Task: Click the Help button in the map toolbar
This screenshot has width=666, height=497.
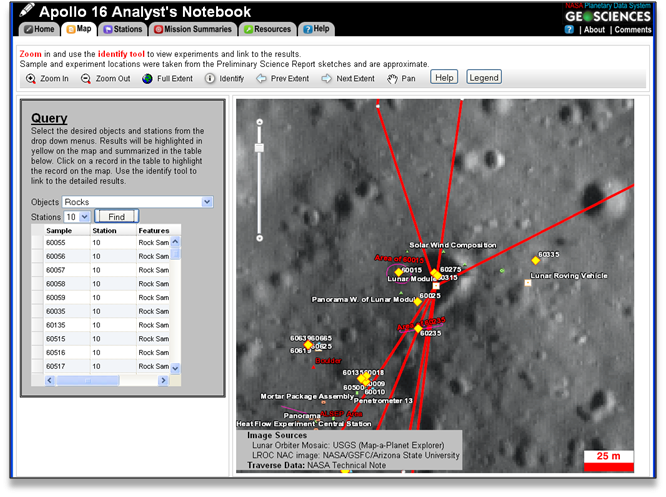Action: [444, 78]
